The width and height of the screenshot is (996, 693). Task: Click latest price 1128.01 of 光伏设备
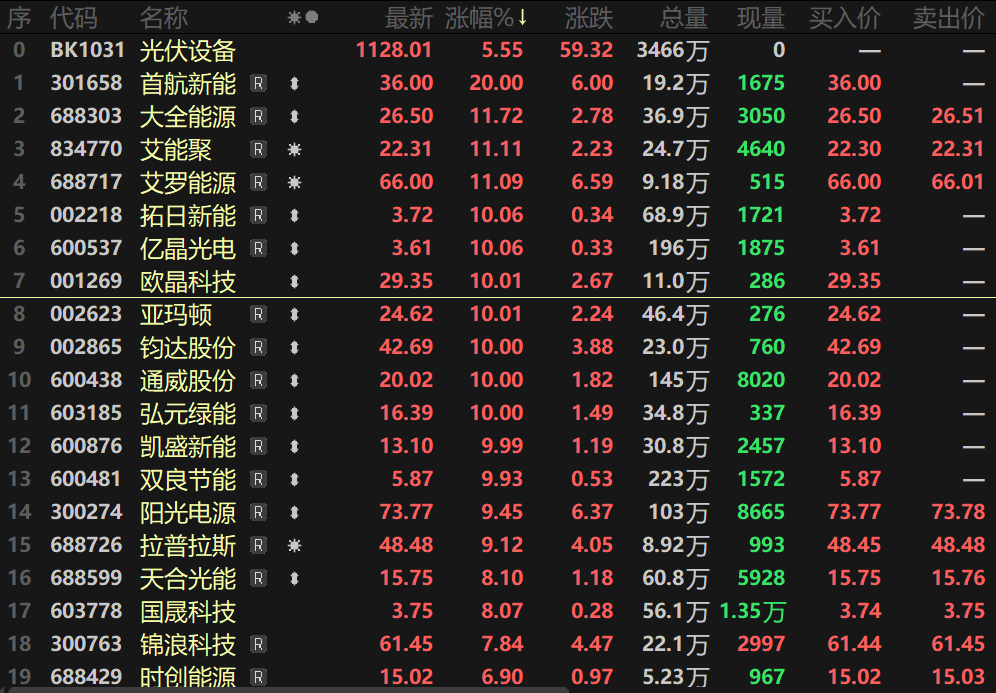point(394,50)
